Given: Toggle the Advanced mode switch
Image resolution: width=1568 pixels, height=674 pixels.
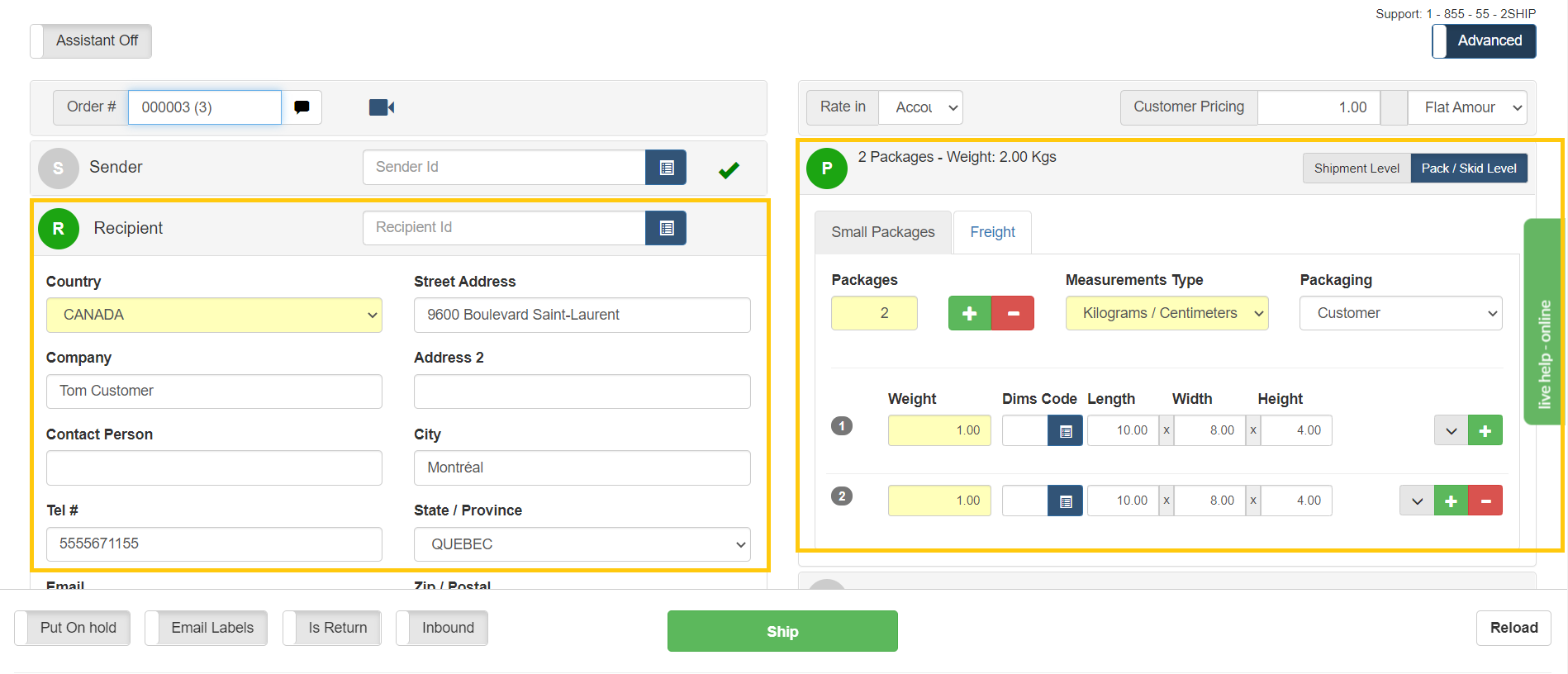Looking at the screenshot, I should [x=1484, y=40].
